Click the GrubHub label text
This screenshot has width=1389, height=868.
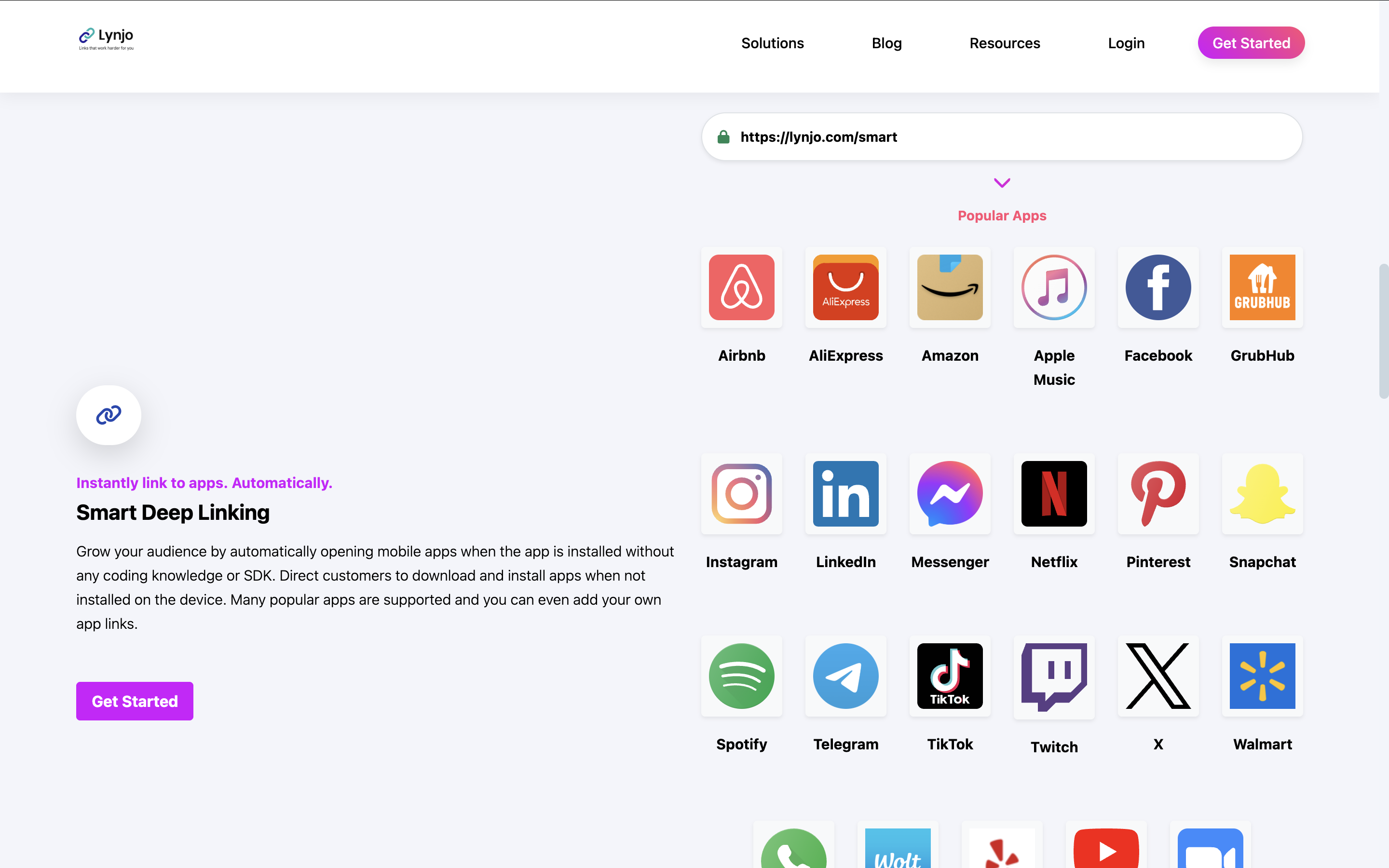coord(1263,356)
